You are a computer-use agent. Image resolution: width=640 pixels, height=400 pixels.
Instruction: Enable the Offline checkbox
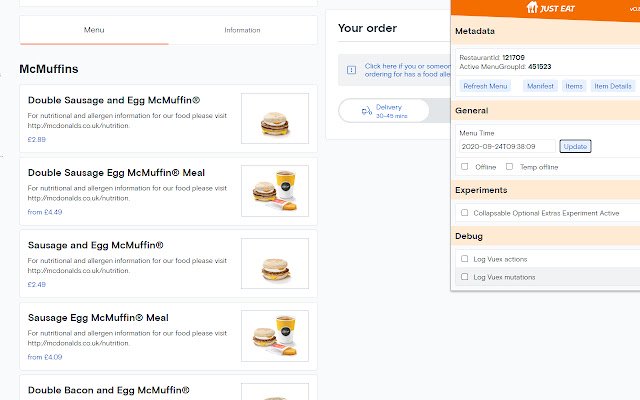pyautogui.click(x=464, y=167)
